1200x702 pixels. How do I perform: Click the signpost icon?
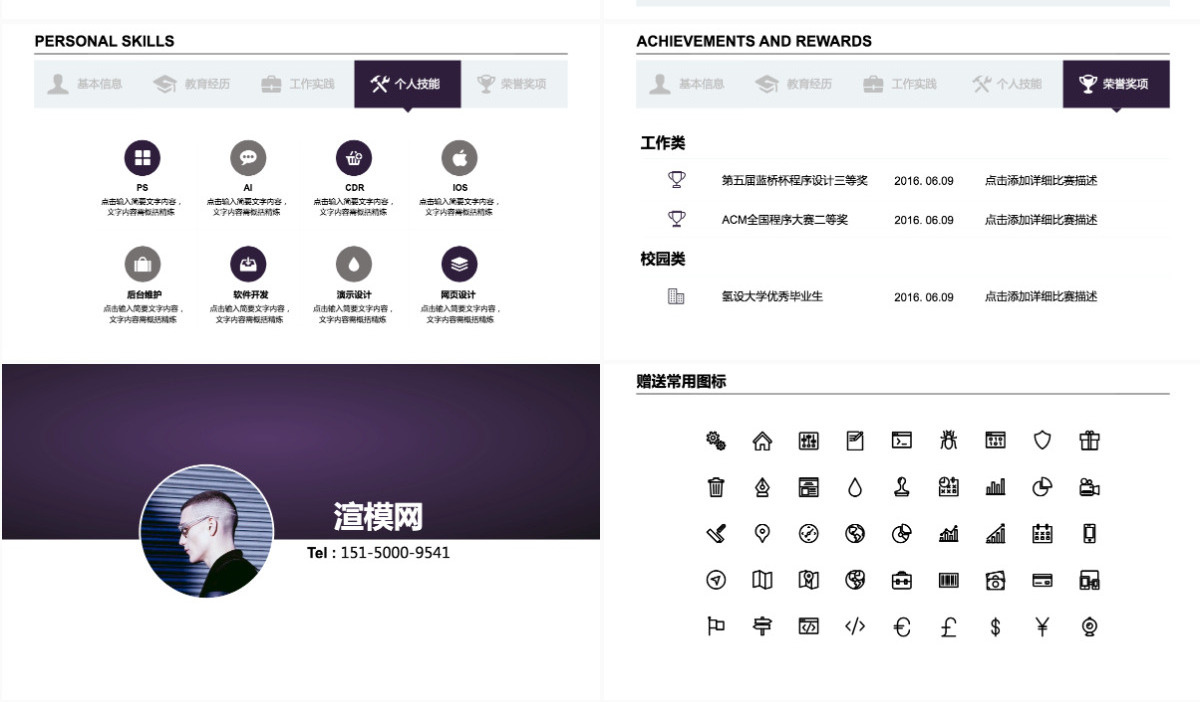762,627
